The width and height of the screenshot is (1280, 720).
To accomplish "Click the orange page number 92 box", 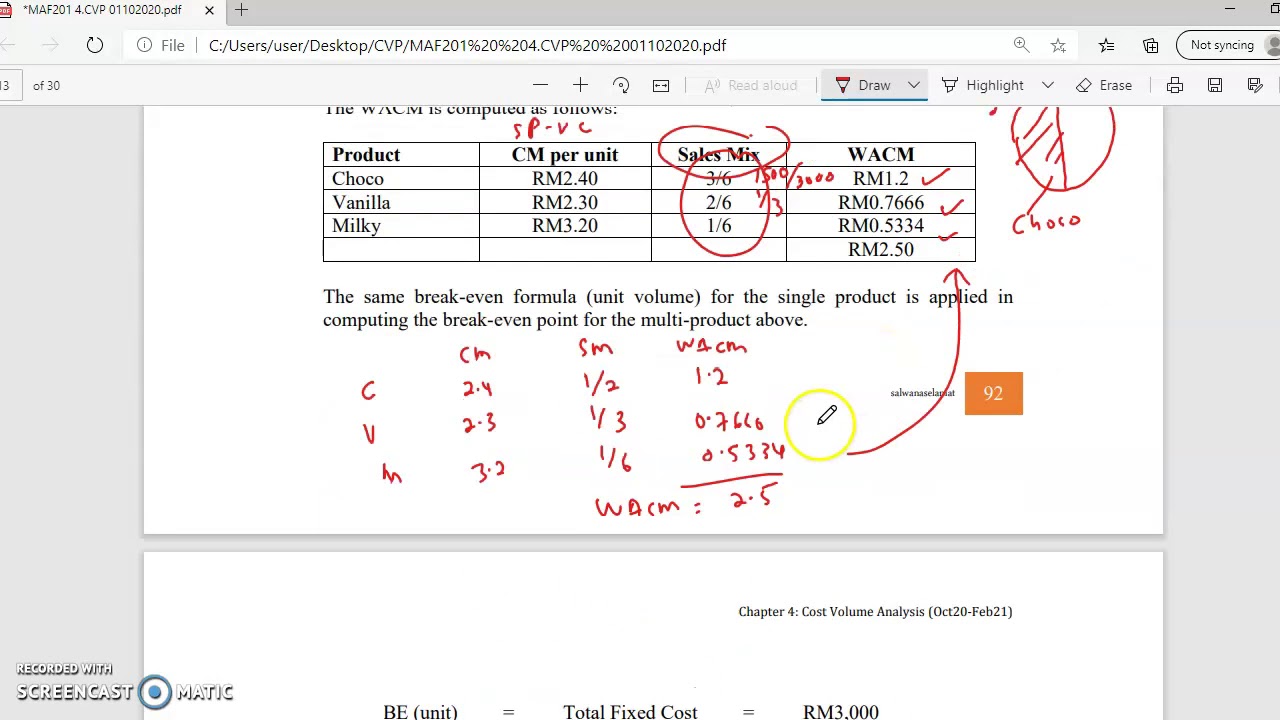I will coord(993,393).
